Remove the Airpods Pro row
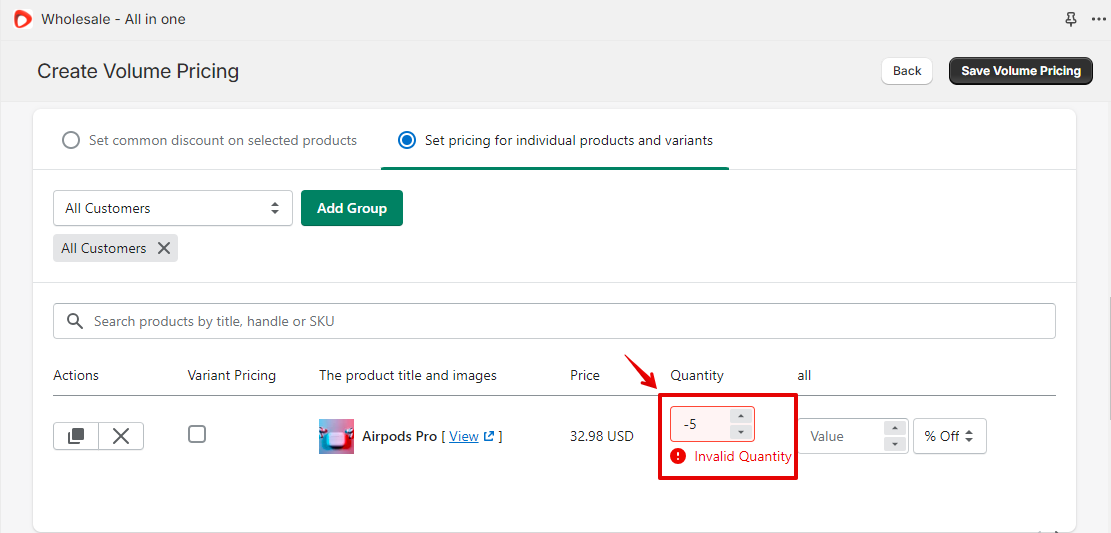 121,436
